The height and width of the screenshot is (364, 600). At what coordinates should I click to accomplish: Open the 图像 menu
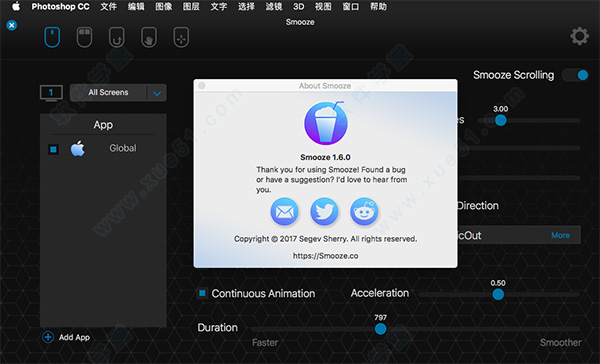[163, 7]
